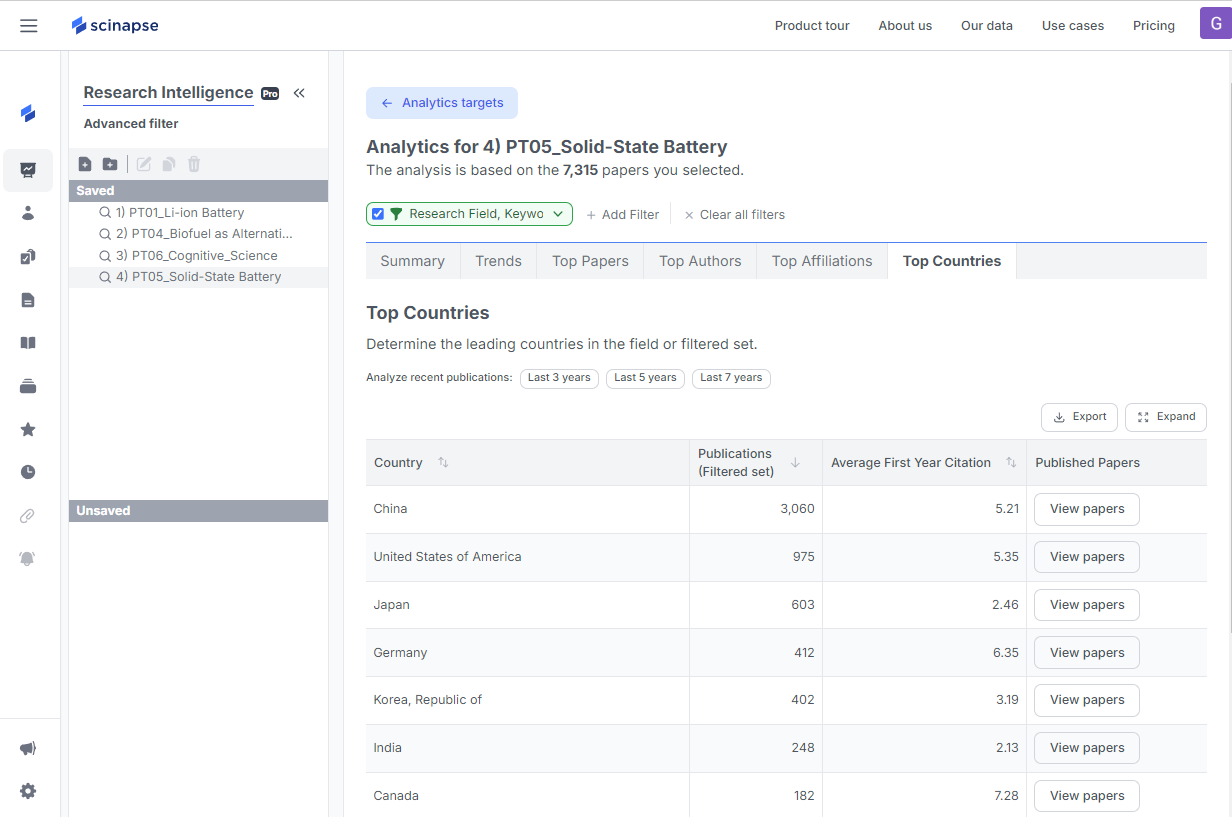The height and width of the screenshot is (817, 1232).
Task: Select the Top Countries tab
Action: click(952, 261)
